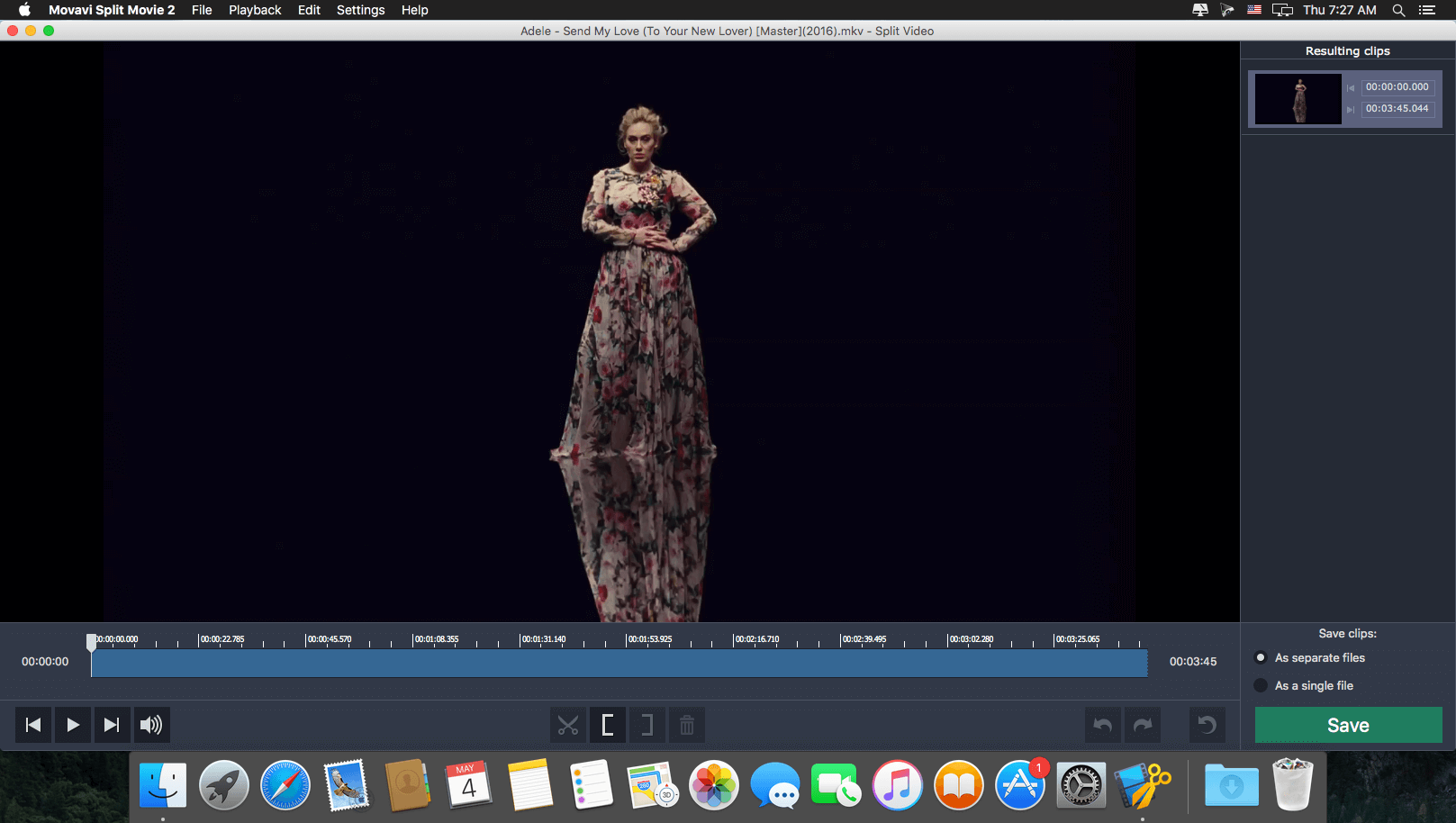Screen dimensions: 1456x823
Task: Open Maps from the Dock
Action: (653, 785)
